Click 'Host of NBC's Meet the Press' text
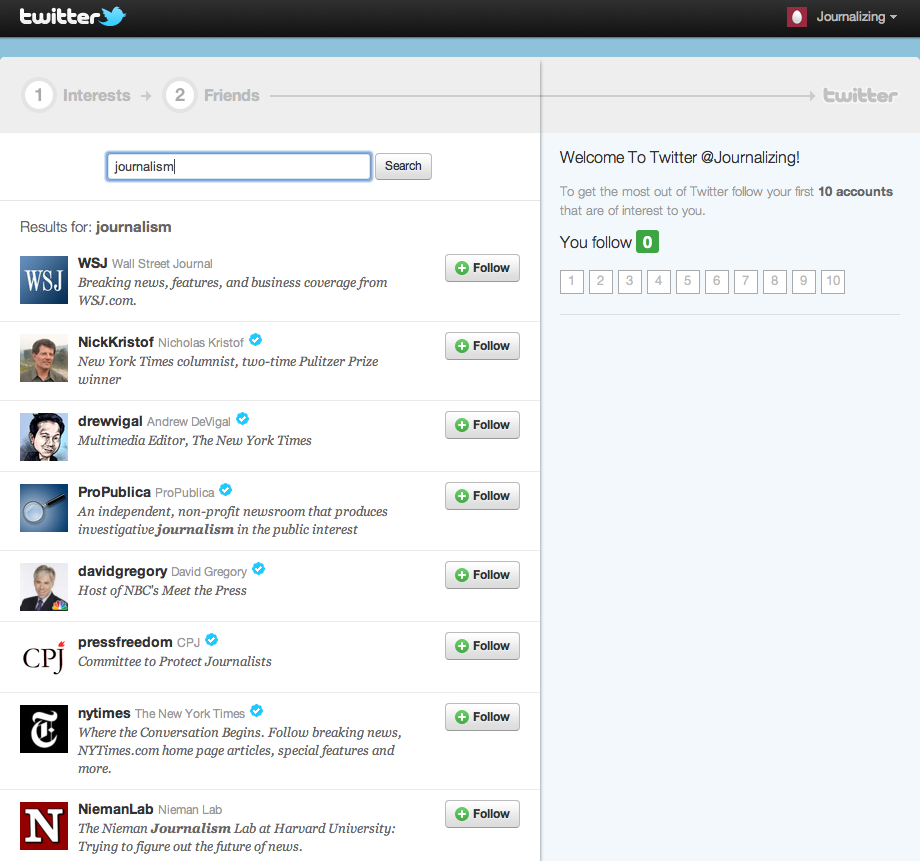 (x=163, y=591)
